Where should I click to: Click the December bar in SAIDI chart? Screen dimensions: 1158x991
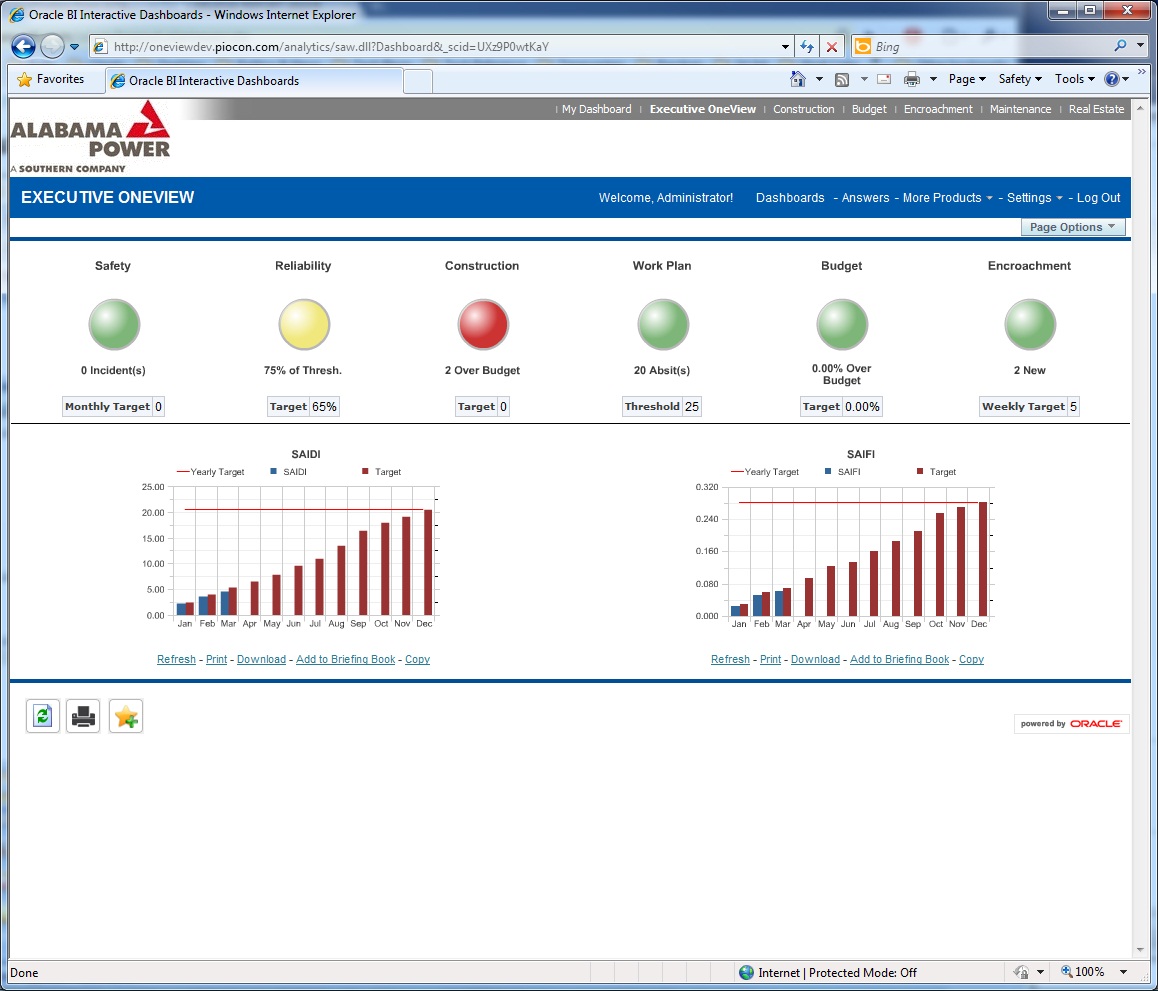[x=428, y=562]
